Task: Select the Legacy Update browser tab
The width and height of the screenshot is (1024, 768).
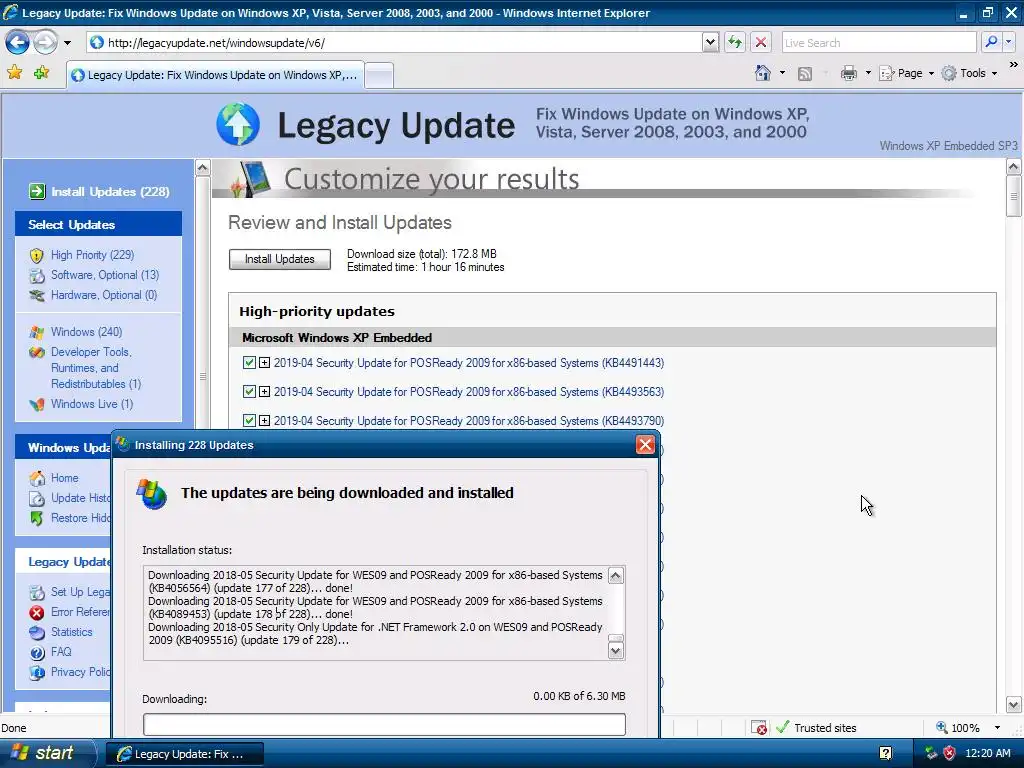Action: pos(216,75)
